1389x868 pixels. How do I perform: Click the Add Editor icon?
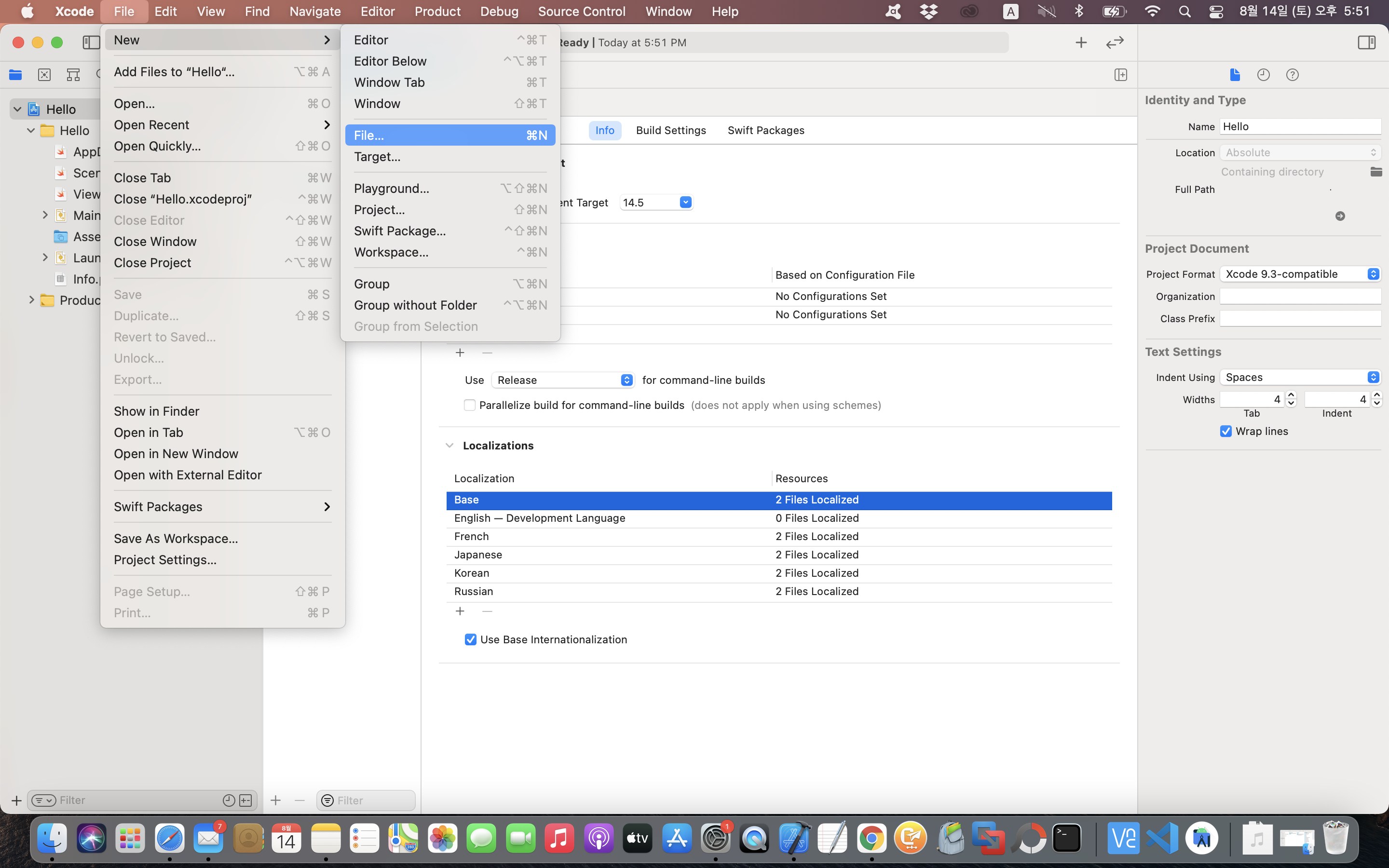[1120, 75]
